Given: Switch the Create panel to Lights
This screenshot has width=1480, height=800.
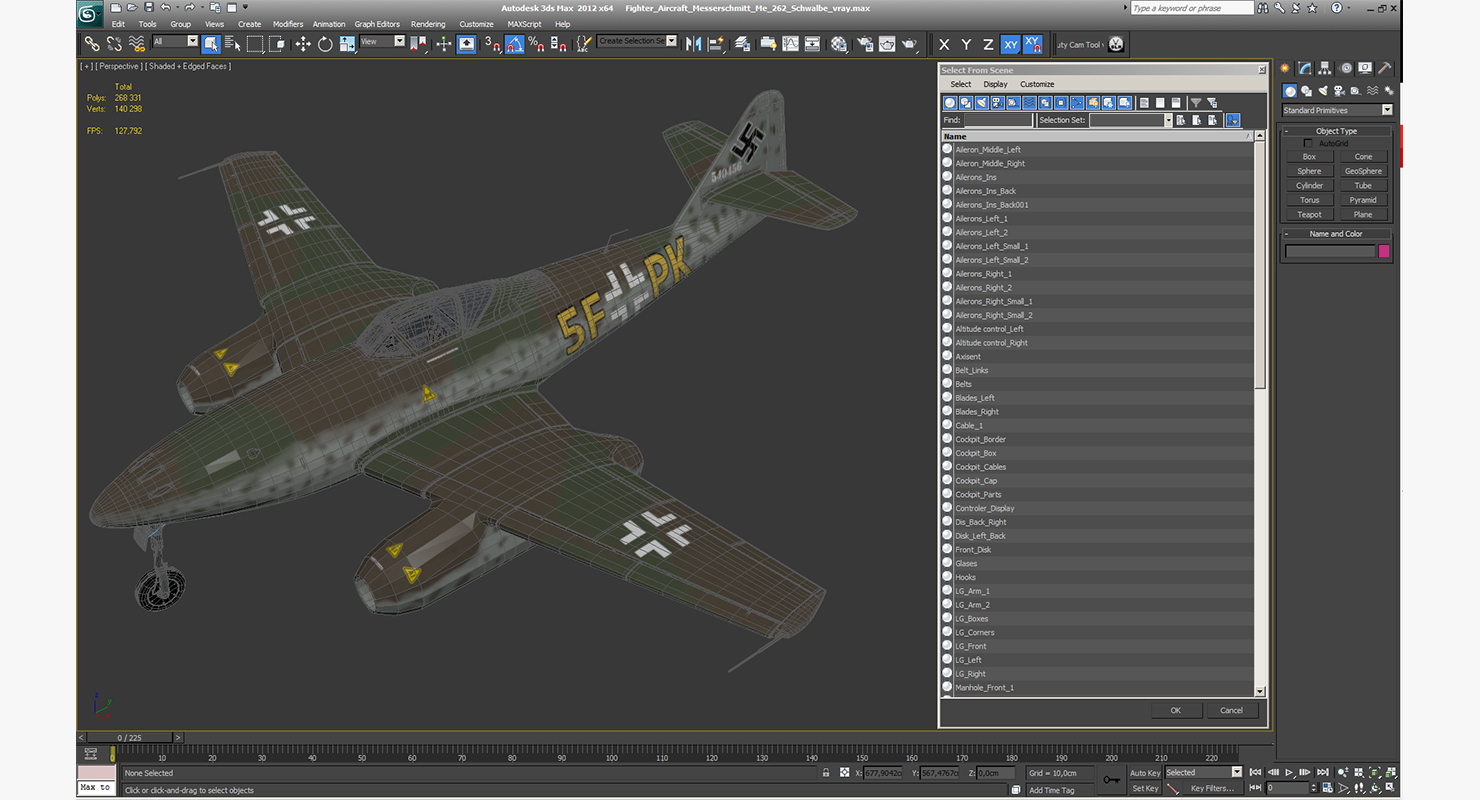Looking at the screenshot, I should tap(1323, 91).
